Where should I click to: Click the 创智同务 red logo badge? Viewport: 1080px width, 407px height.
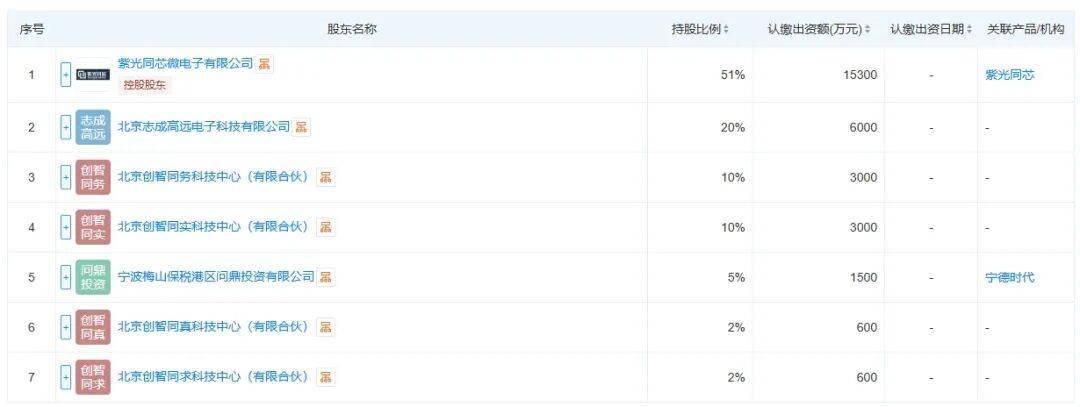click(x=93, y=177)
